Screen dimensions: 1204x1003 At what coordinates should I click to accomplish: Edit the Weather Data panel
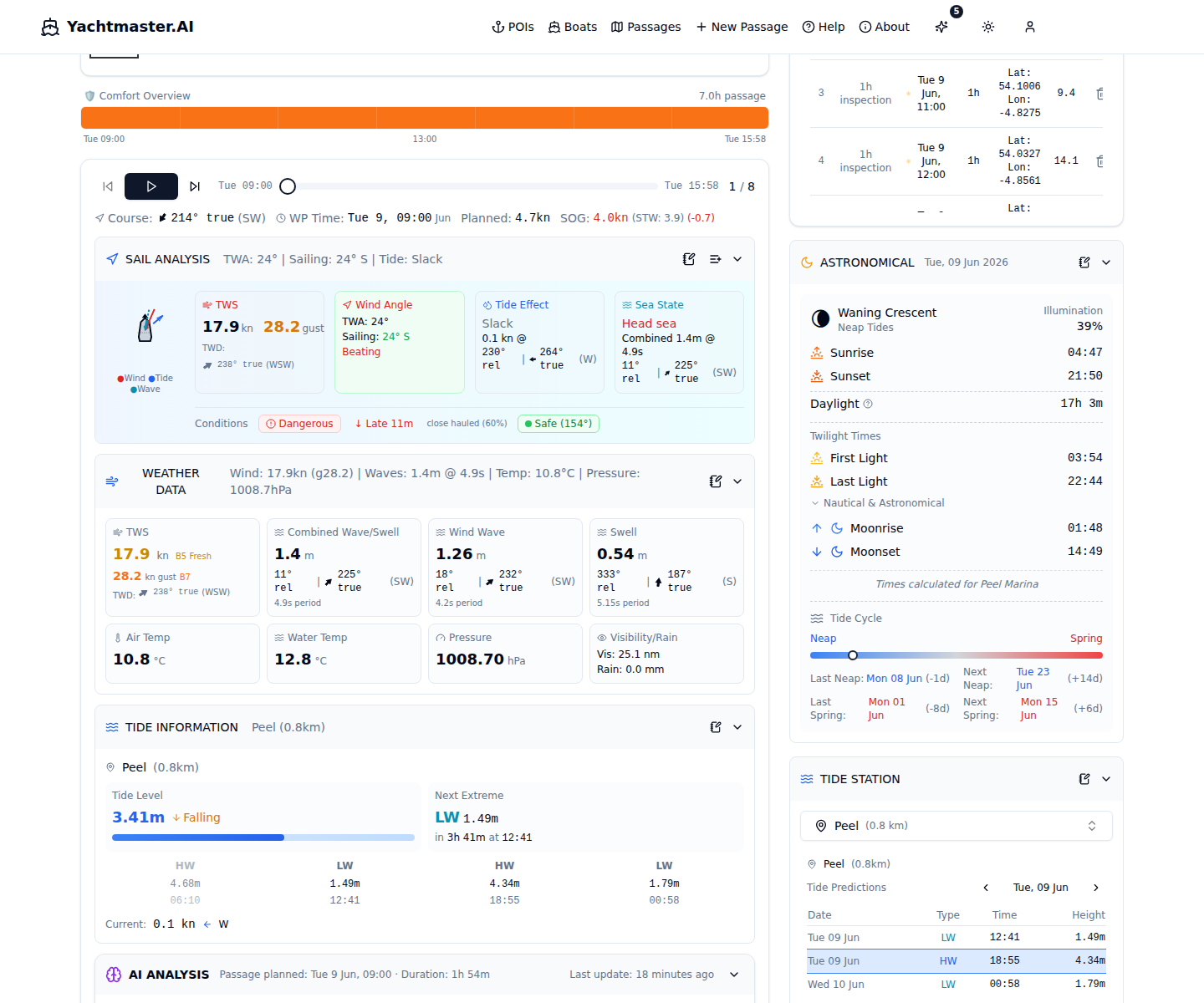(x=716, y=481)
